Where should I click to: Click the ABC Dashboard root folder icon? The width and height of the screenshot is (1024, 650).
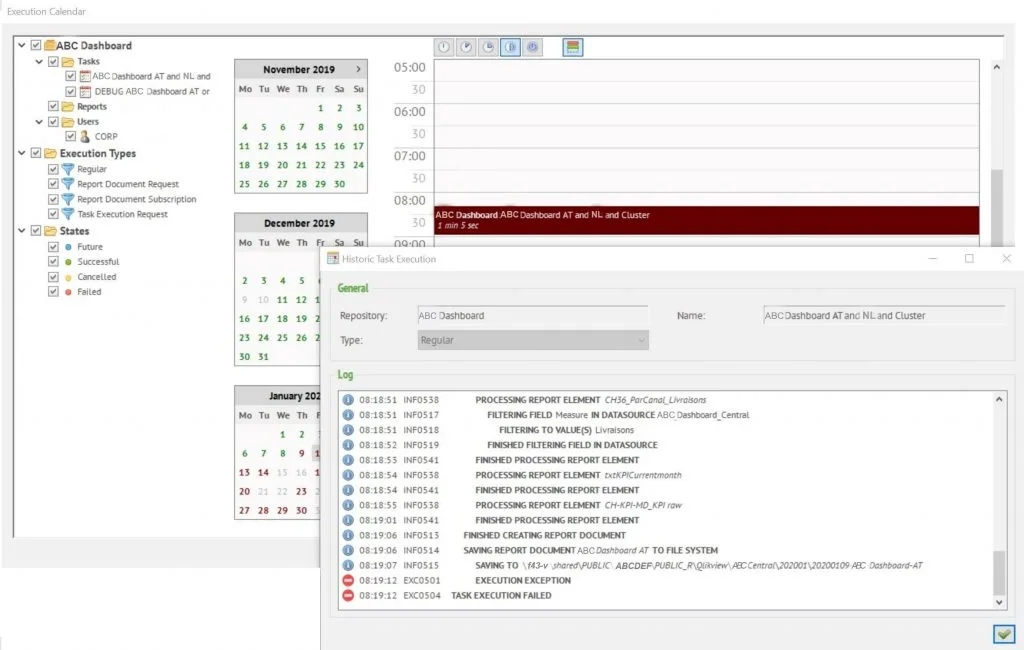[50, 45]
